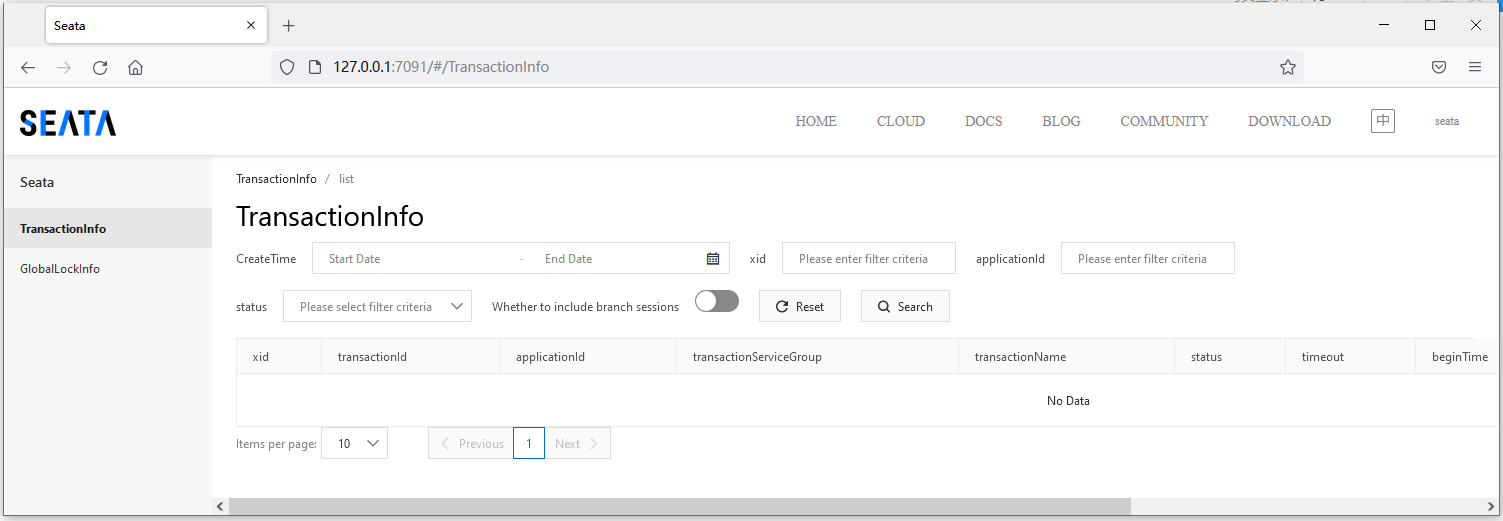Open the browser hamburger menu
The image size is (1503, 521).
click(x=1475, y=67)
